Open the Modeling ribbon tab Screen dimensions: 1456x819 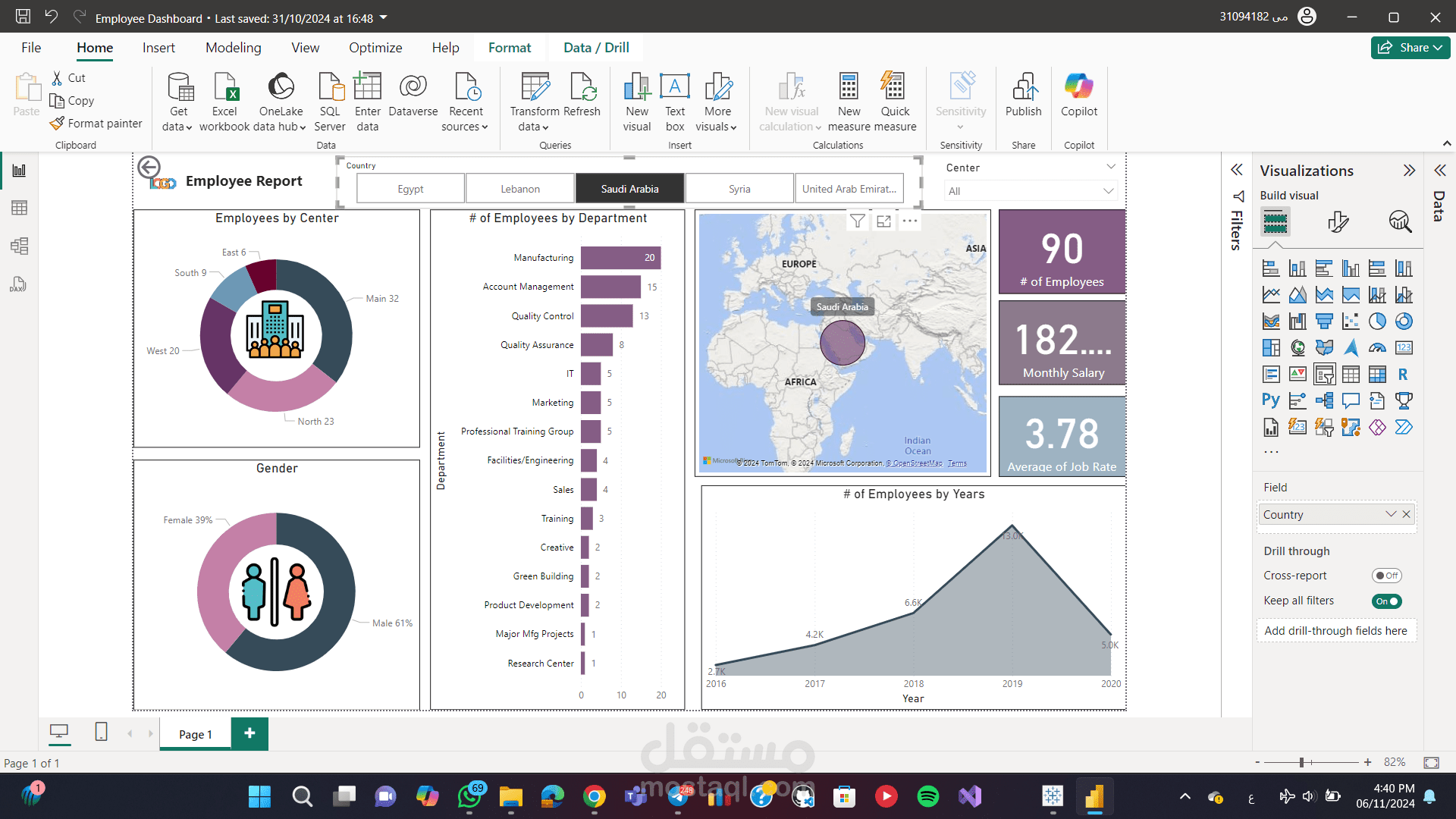(x=233, y=48)
